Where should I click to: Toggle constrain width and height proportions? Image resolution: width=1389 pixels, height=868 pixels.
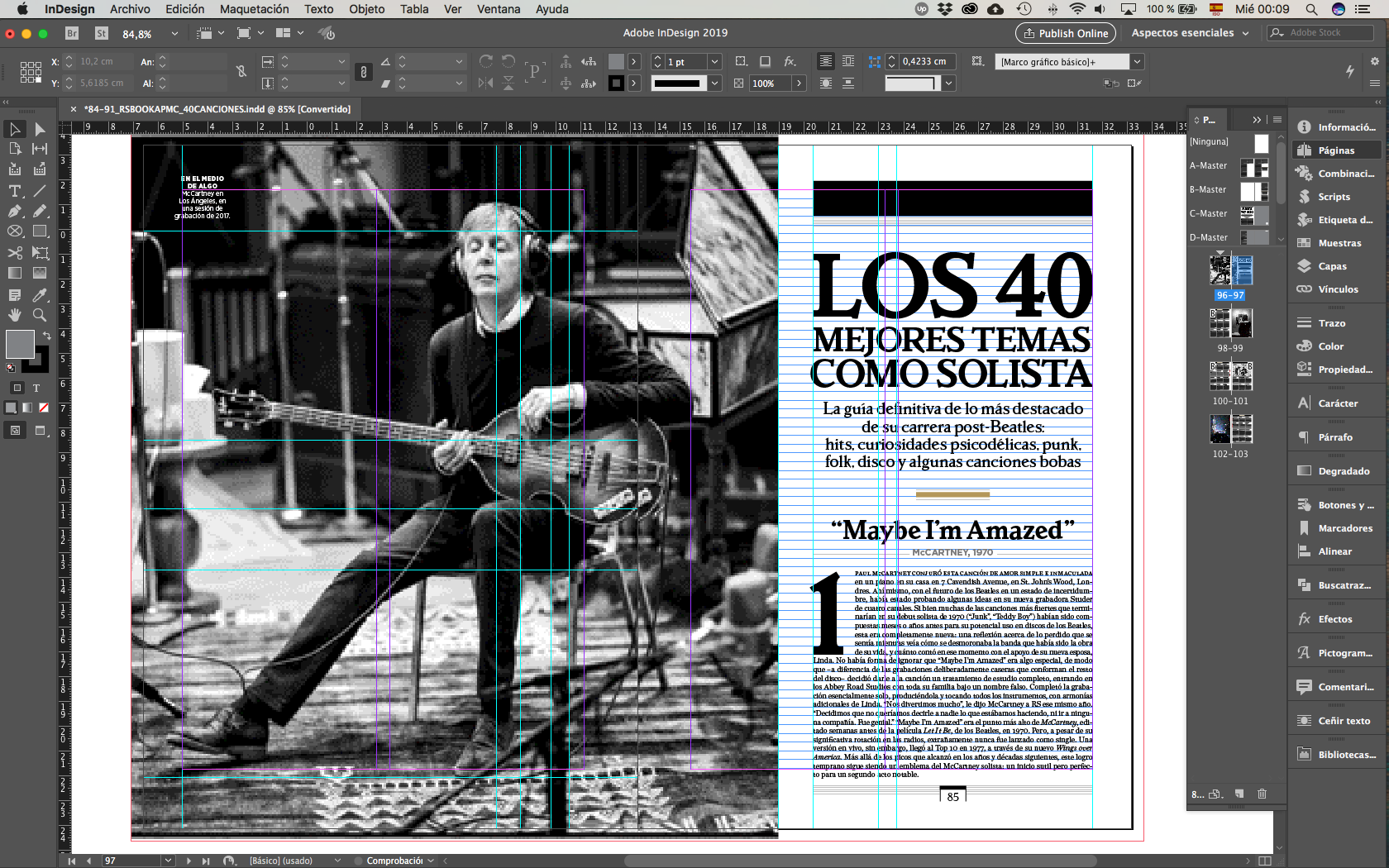click(x=241, y=72)
